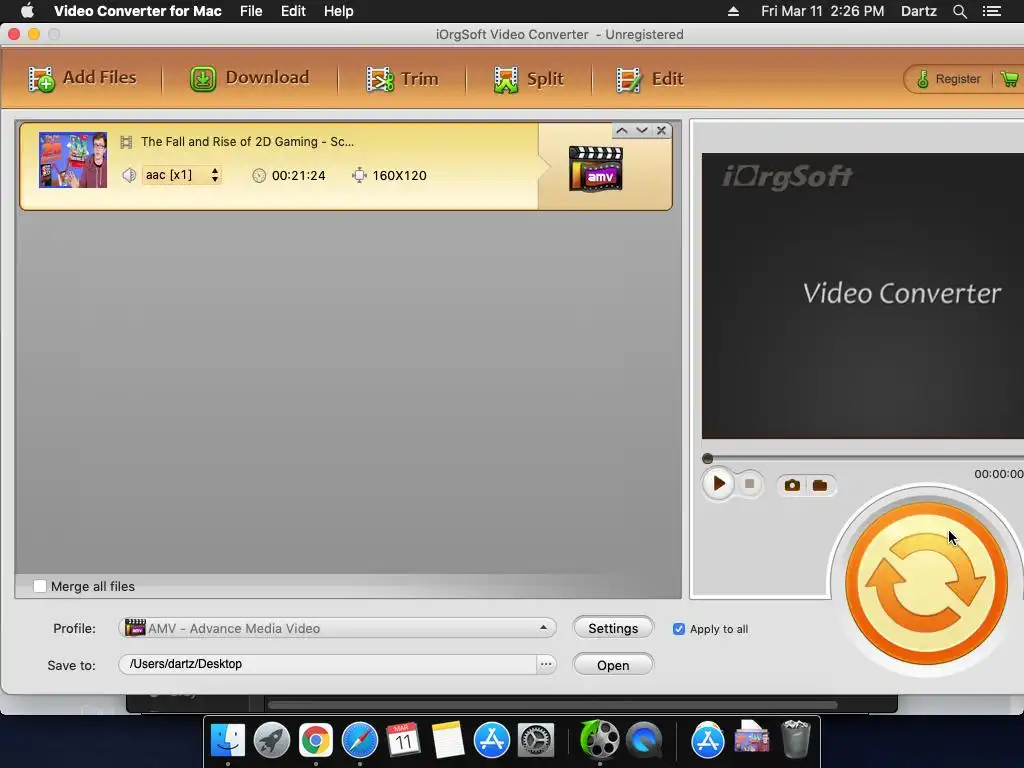Click the Settings button

[x=613, y=628]
